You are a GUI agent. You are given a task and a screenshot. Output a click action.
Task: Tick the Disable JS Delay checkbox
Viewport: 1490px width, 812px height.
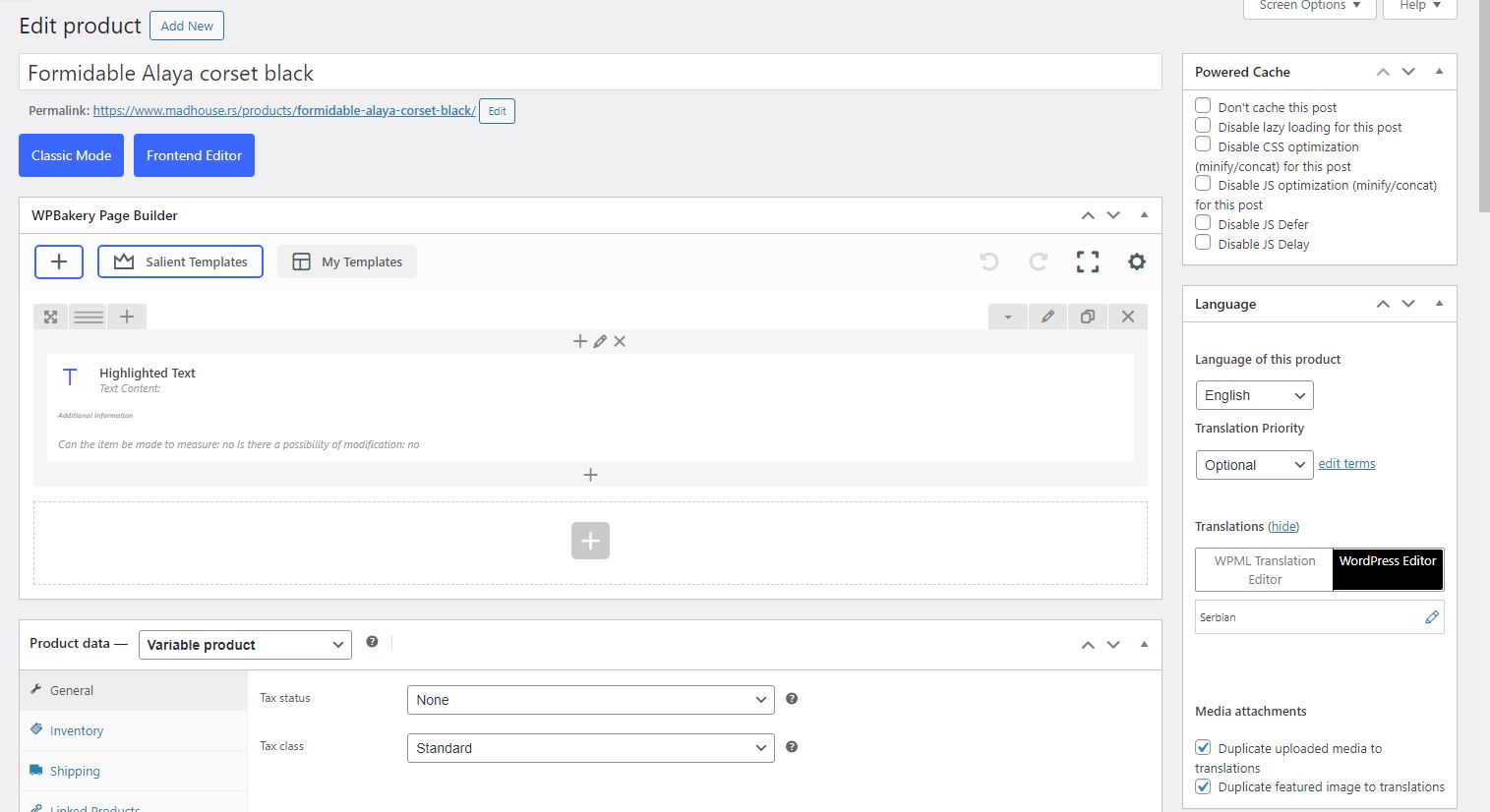1203,242
